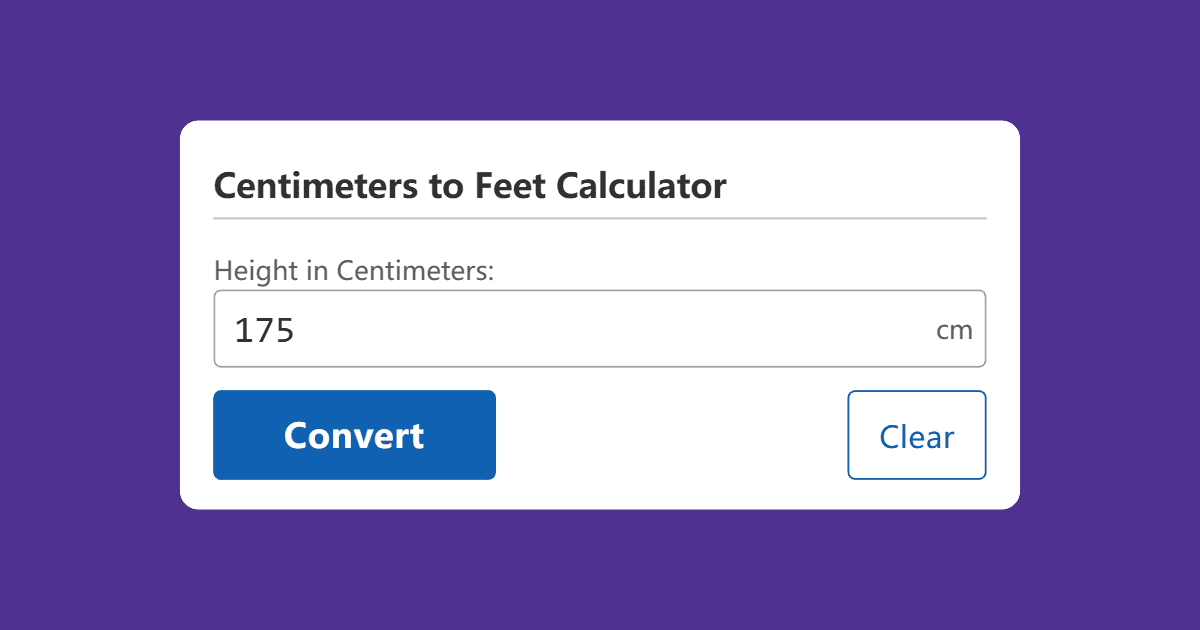Click the purple background above the calculator card
Viewport: 1200px width, 630px height.
pyautogui.click(x=600, y=60)
